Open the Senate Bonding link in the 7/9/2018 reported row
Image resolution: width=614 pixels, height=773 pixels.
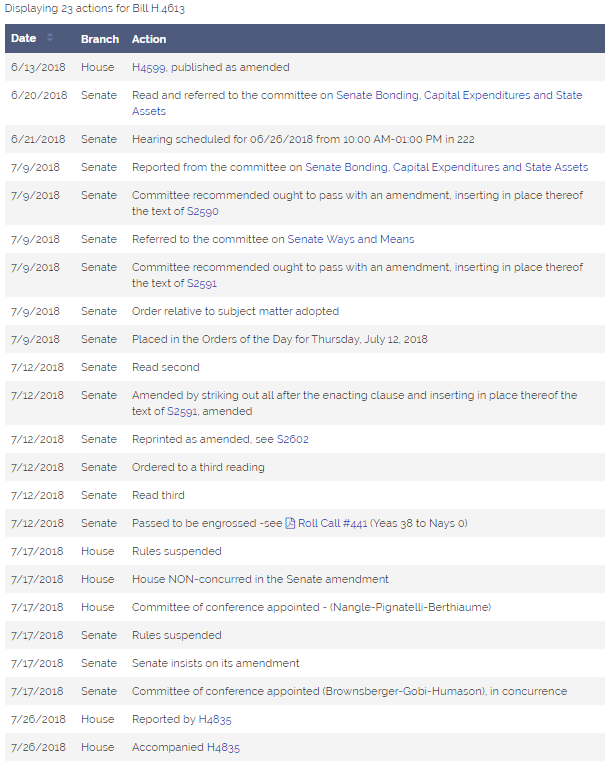(x=446, y=168)
